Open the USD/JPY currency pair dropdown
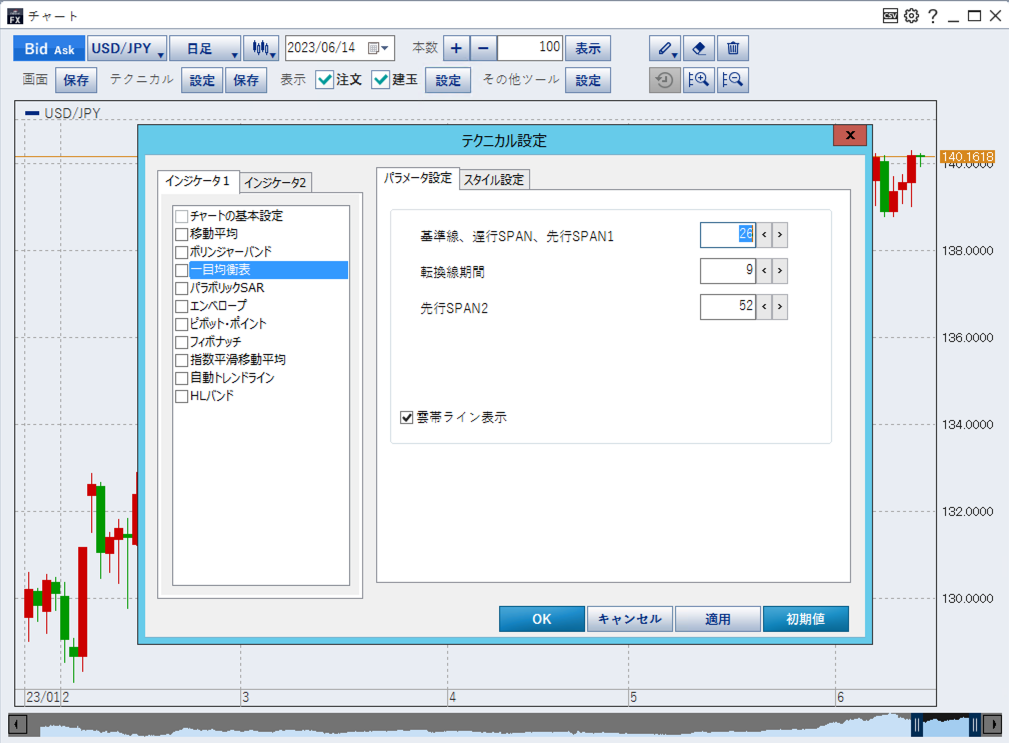This screenshot has height=743, width=1009. [x=127, y=48]
